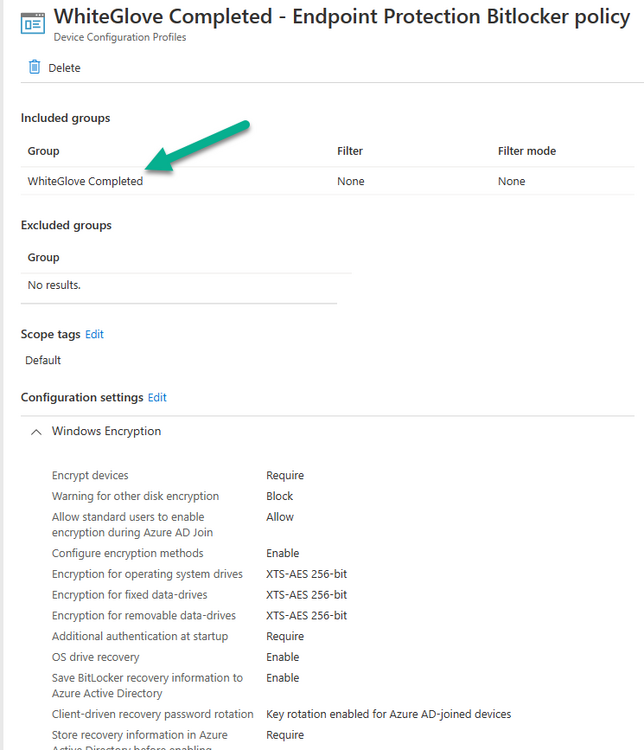Image resolution: width=644 pixels, height=750 pixels.
Task: Click Encryption for operating system drives label
Action: pos(147,574)
